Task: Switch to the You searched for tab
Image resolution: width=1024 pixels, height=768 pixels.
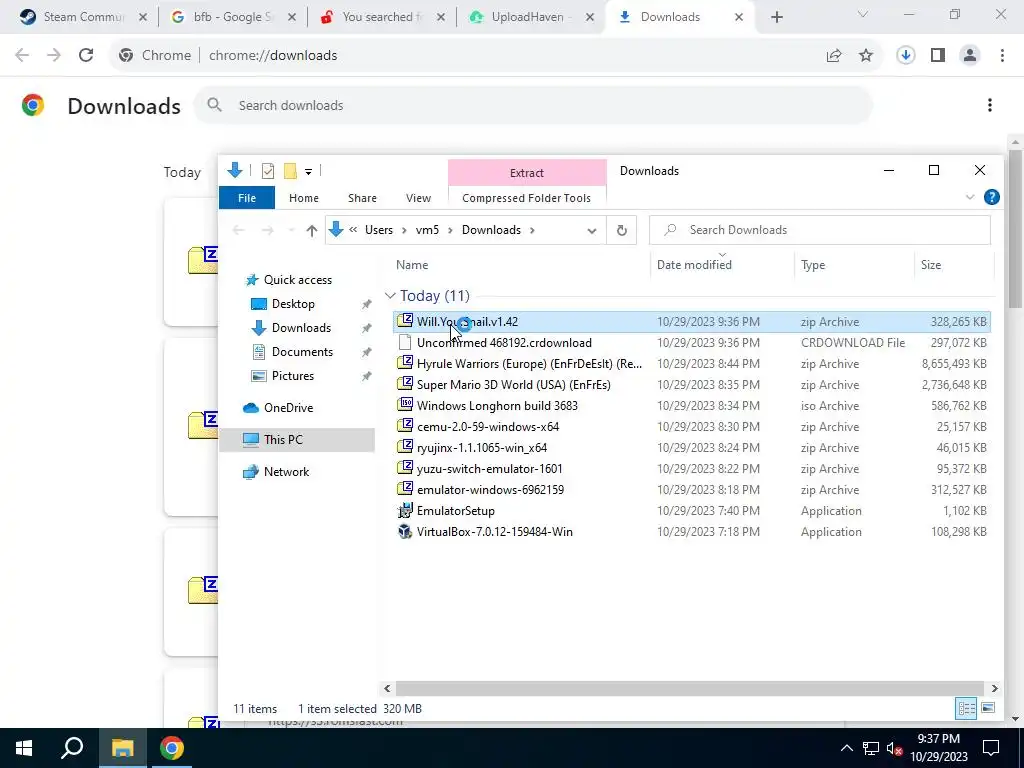Action: pyautogui.click(x=383, y=17)
